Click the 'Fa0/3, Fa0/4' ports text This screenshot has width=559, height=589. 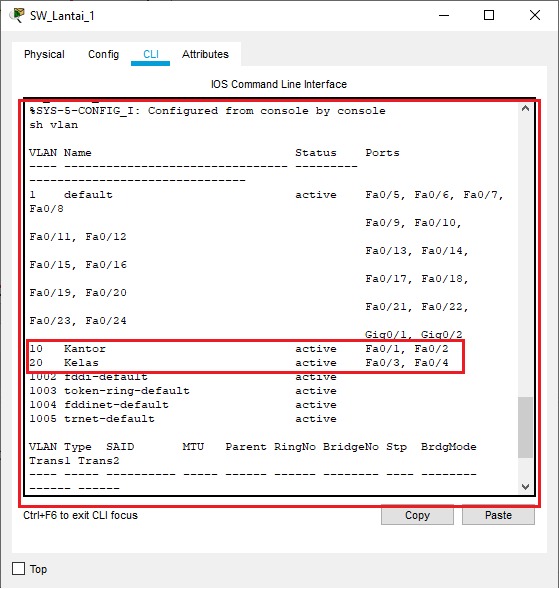[407, 362]
